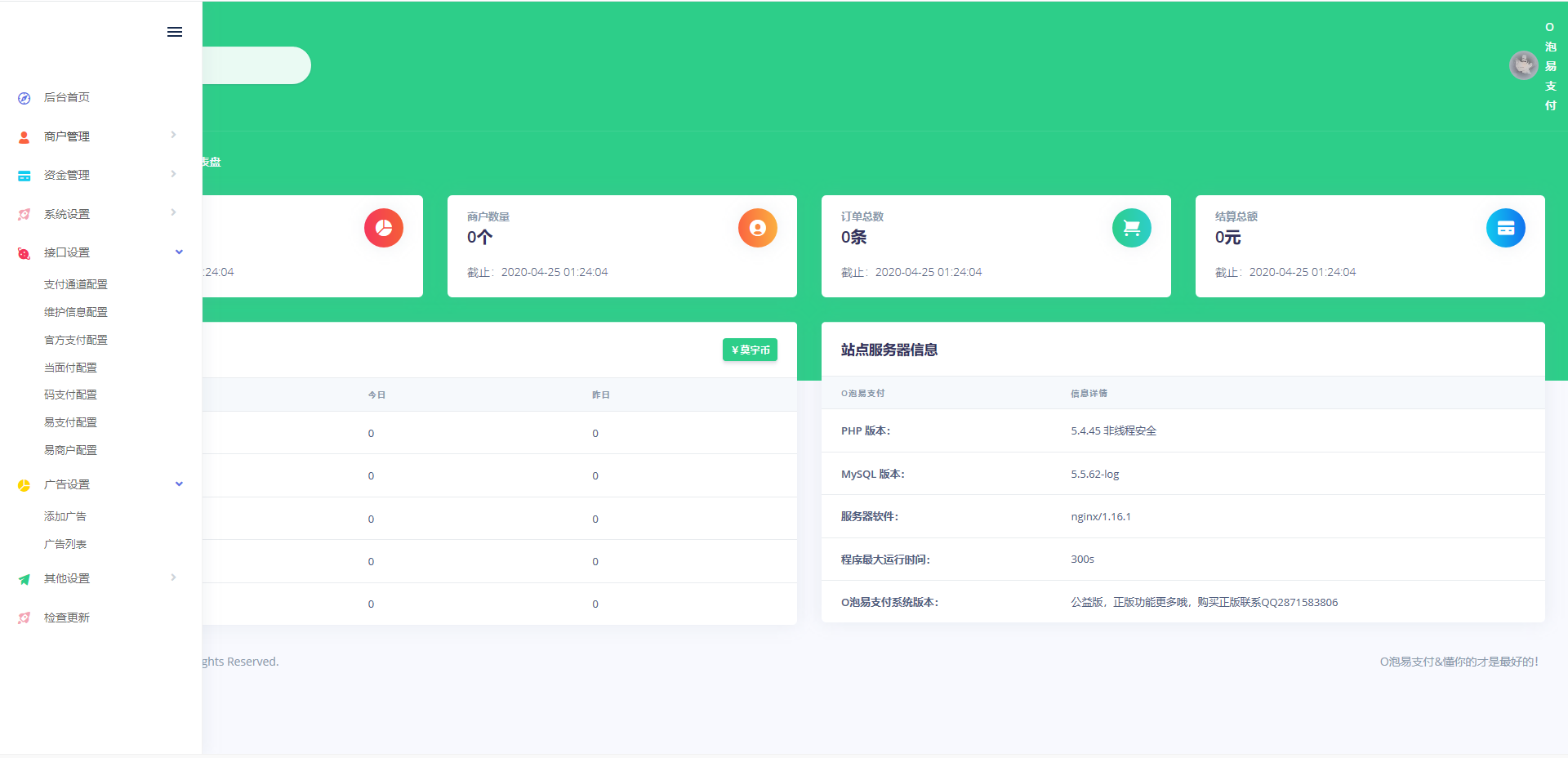The image size is (1568, 758).
Task: Select 维护信息配置 submenu
Action: [76, 312]
